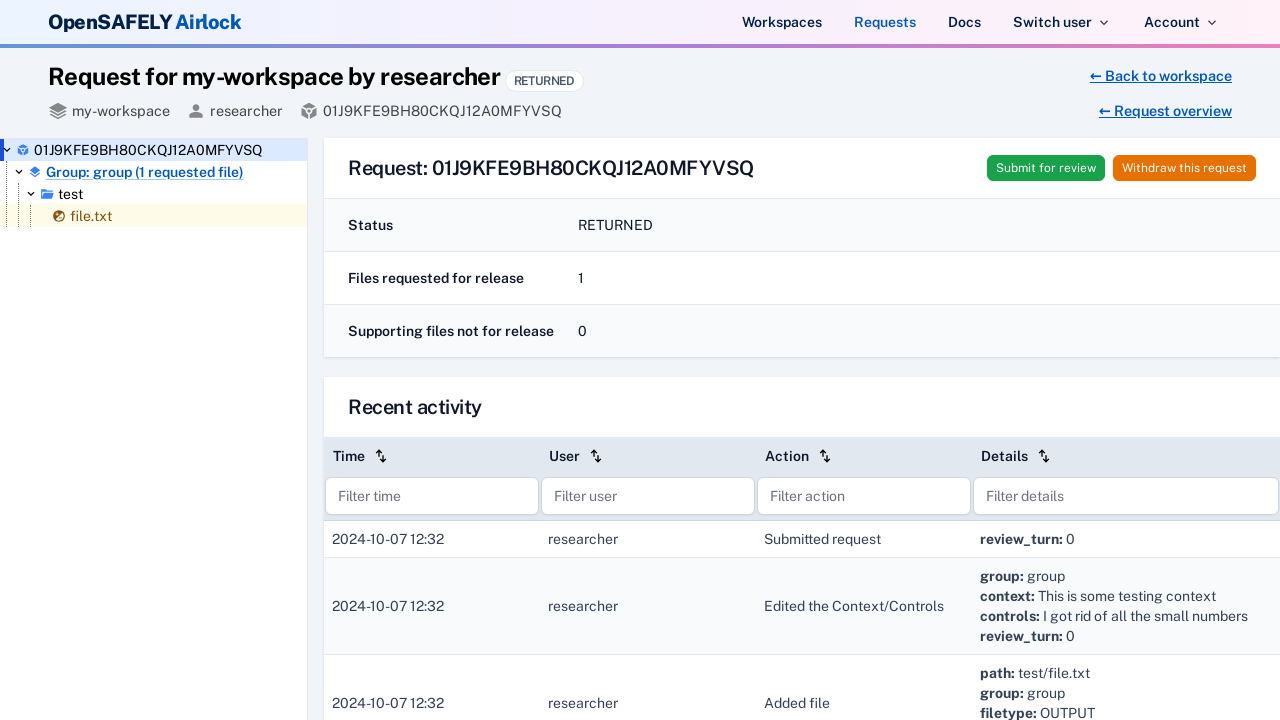
Task: Sort the activity table by Time
Action: pos(381,455)
